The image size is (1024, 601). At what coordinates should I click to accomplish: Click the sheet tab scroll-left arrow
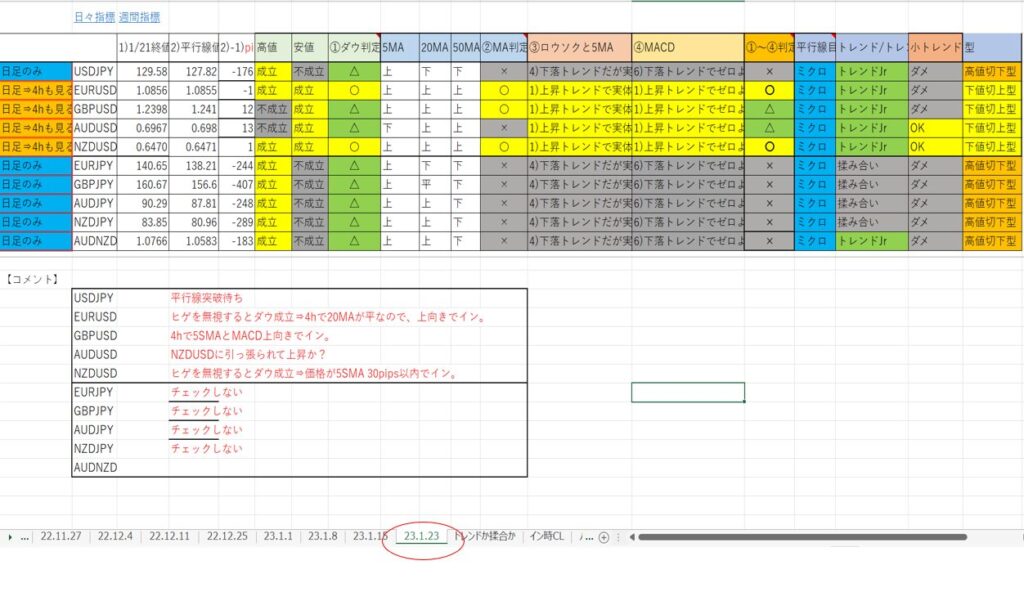coord(10,537)
